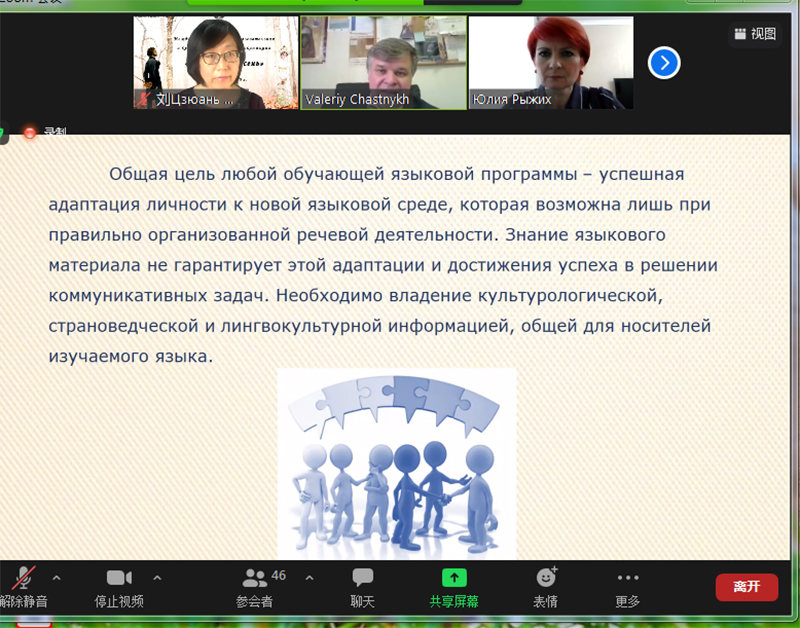
Task: Expand the arrow next to participants count
Action: (309, 578)
